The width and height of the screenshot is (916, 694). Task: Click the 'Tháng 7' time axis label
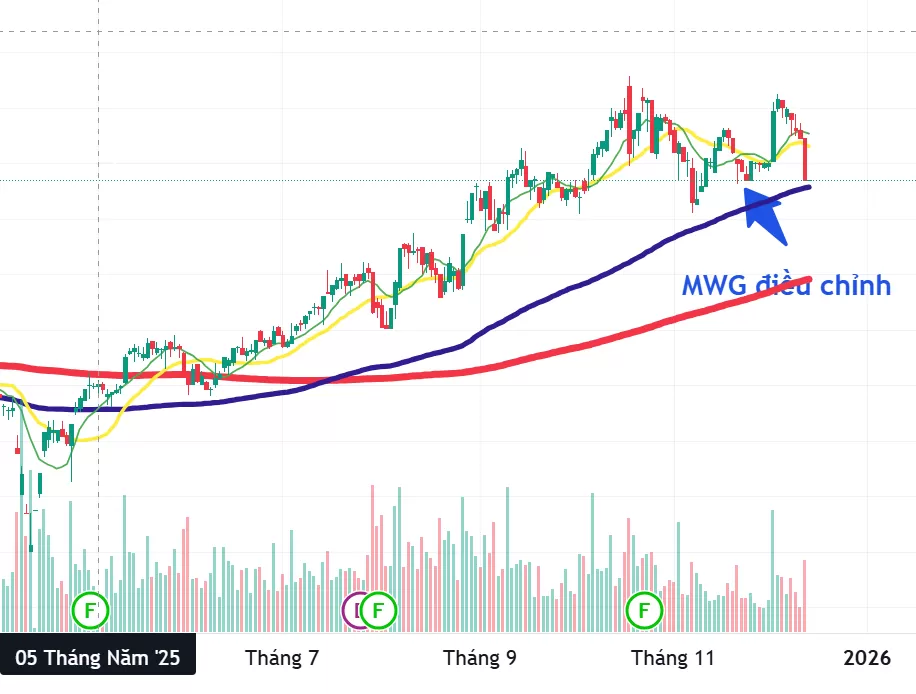(281, 658)
